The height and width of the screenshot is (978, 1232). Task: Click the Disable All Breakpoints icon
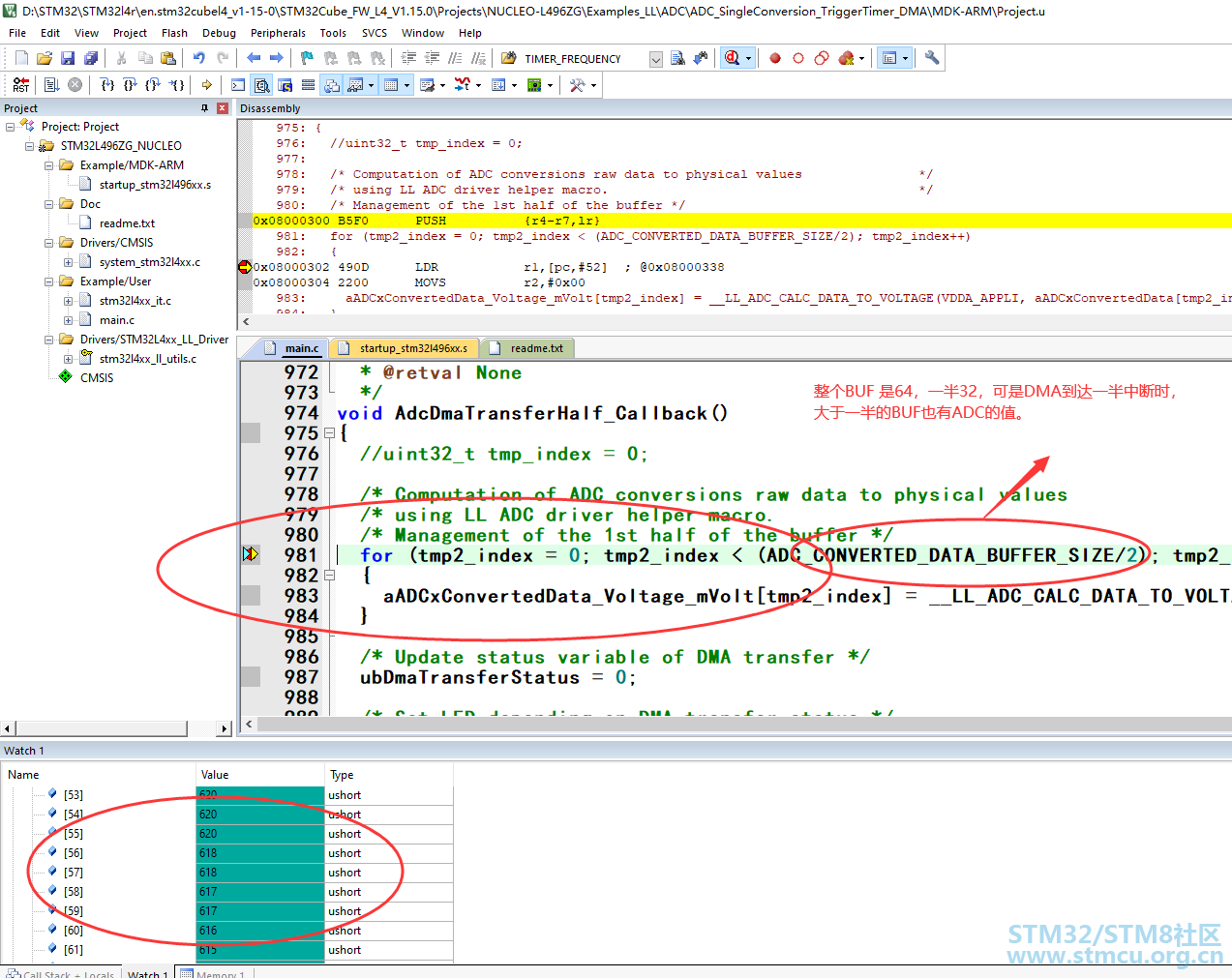[x=822, y=58]
